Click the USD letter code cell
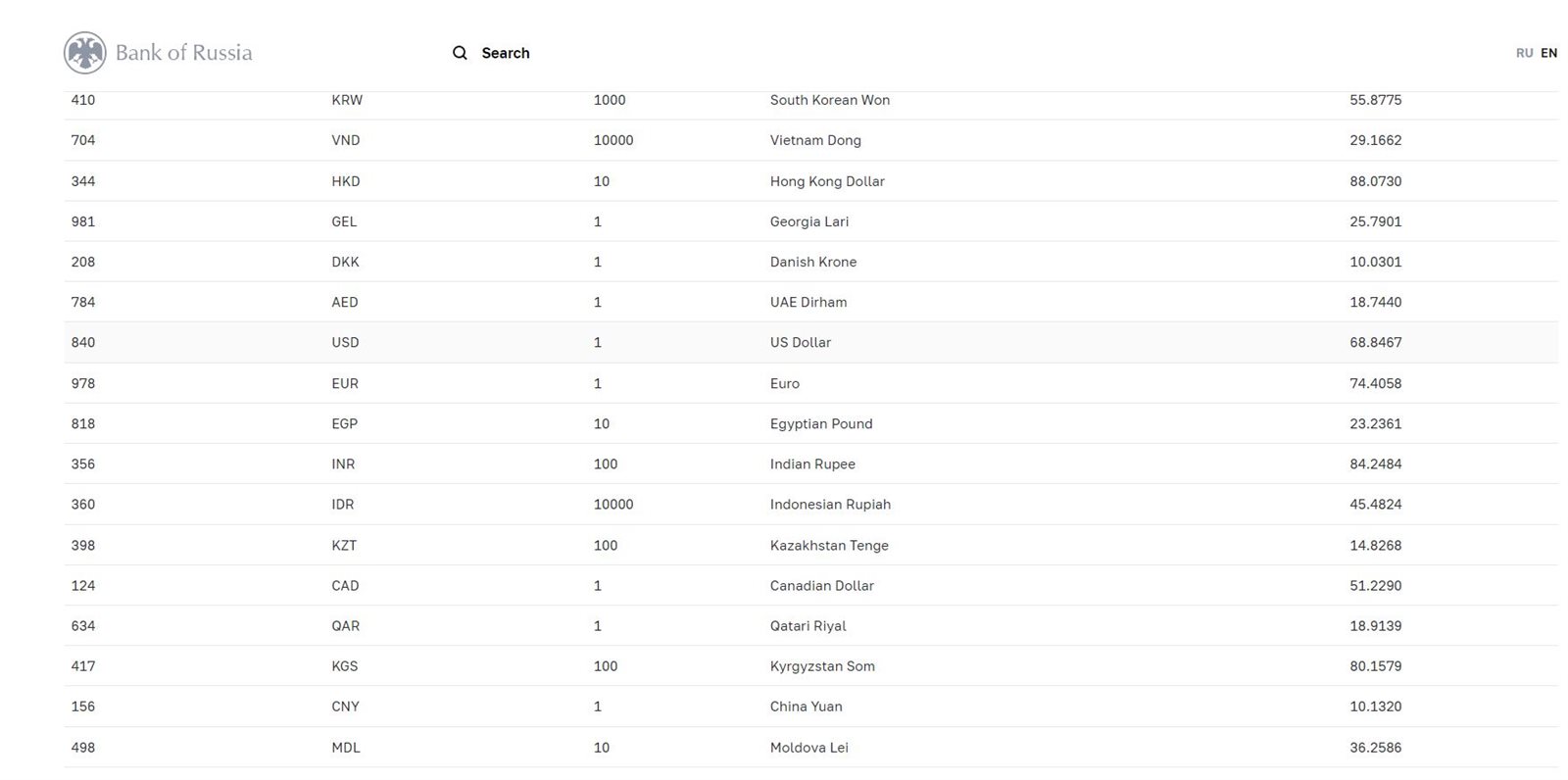Viewport: 1568px width, 780px height. (345, 343)
